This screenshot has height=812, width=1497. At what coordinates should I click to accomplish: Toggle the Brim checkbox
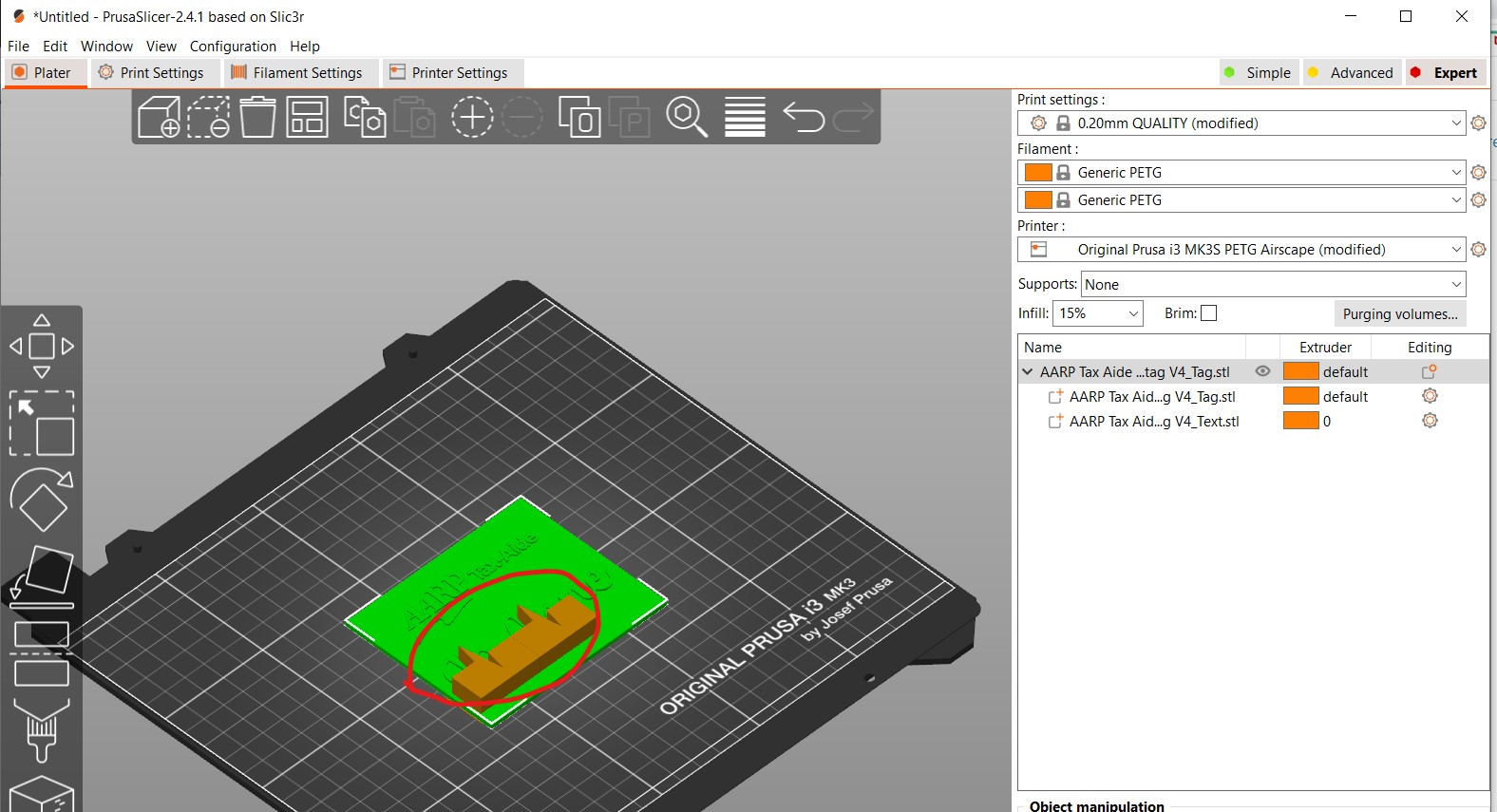(x=1208, y=312)
